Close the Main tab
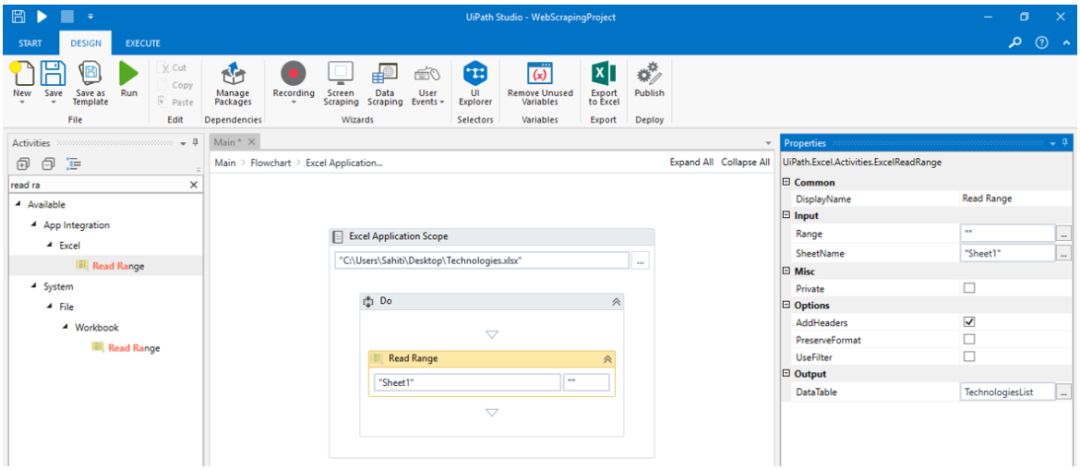This screenshot has width=1080, height=470. tap(251, 142)
